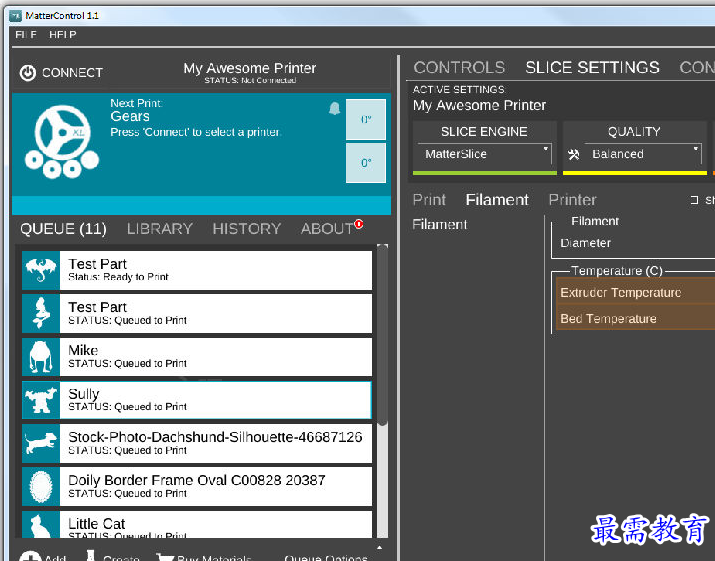Switch to the QUEUE (11) tab
This screenshot has width=715, height=561.
coord(63,229)
